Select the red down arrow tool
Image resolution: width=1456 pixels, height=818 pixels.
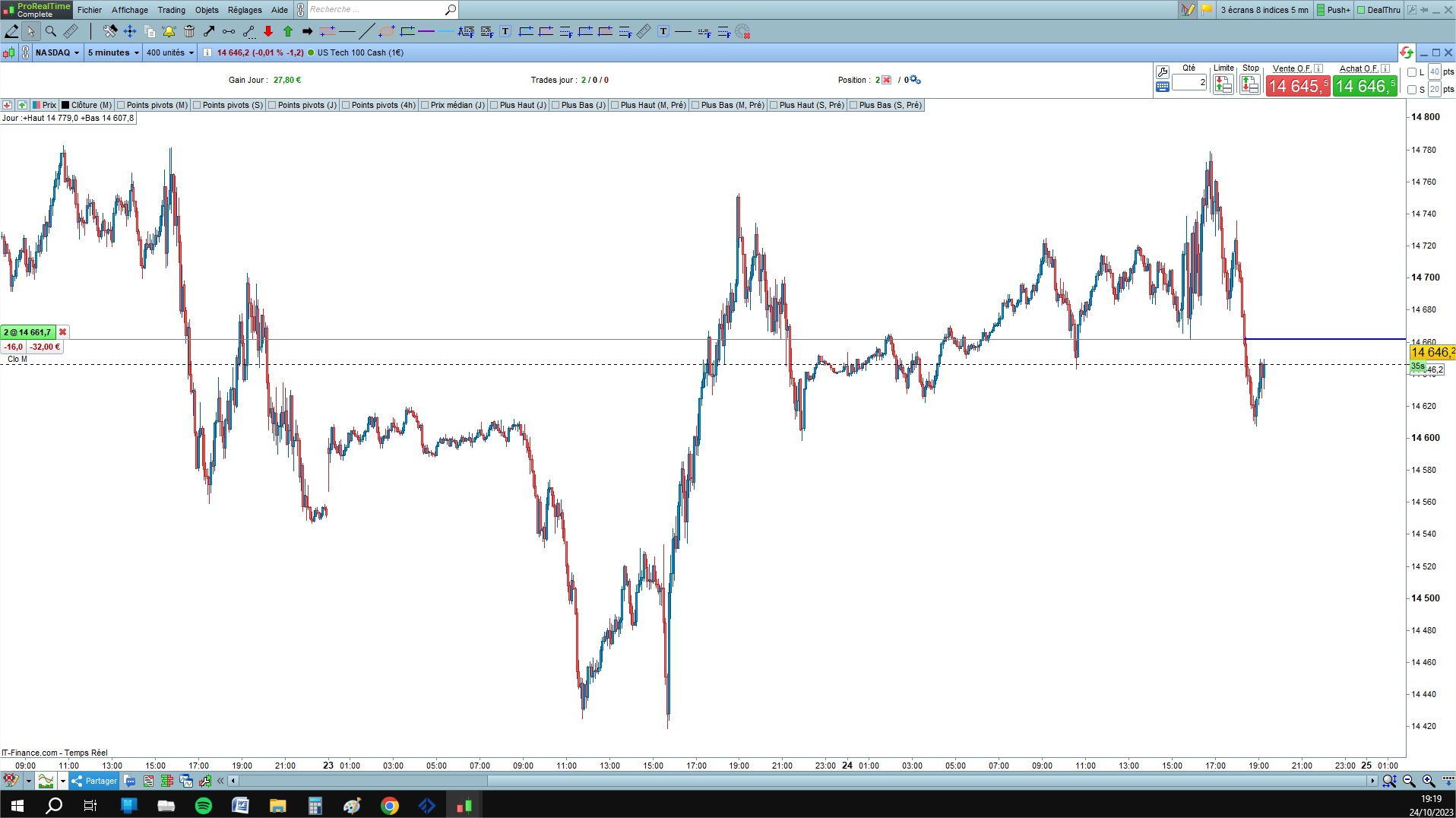(x=268, y=31)
